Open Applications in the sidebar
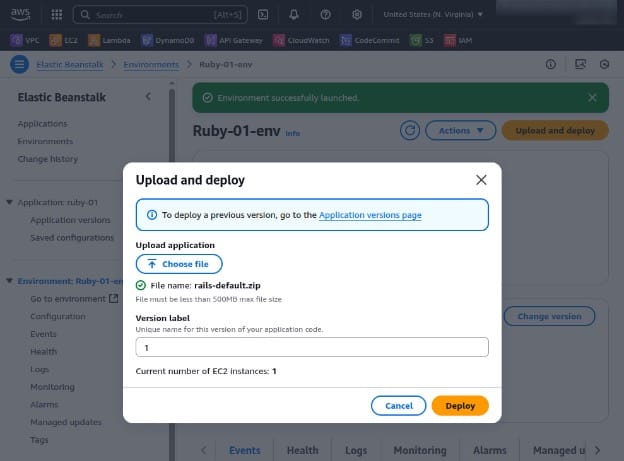The width and height of the screenshot is (624, 461). (43, 123)
